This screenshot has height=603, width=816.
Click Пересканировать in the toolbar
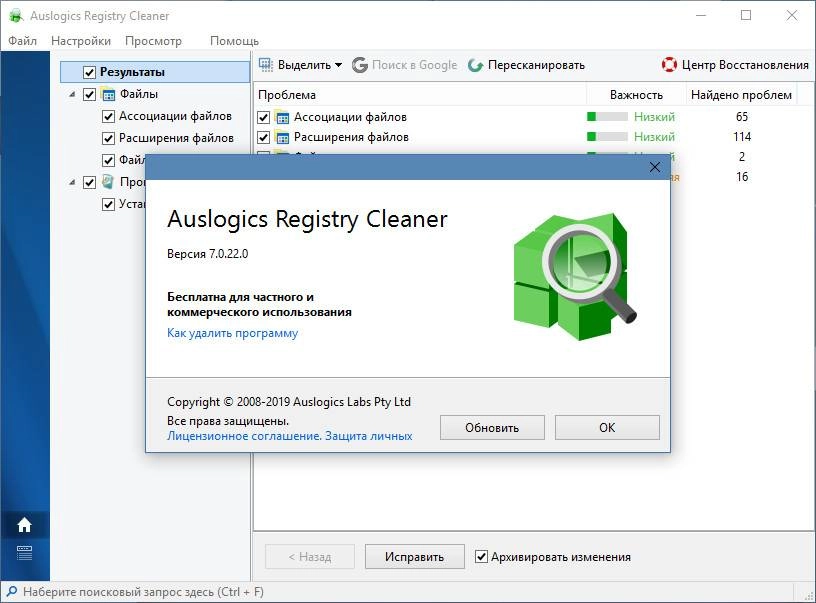click(526, 65)
